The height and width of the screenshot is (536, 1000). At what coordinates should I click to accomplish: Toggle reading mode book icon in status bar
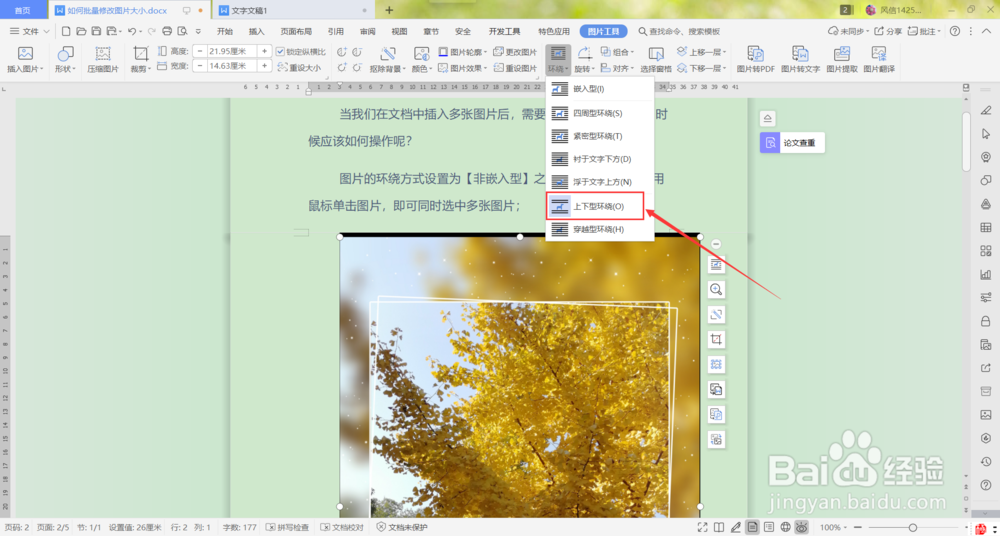(x=719, y=527)
